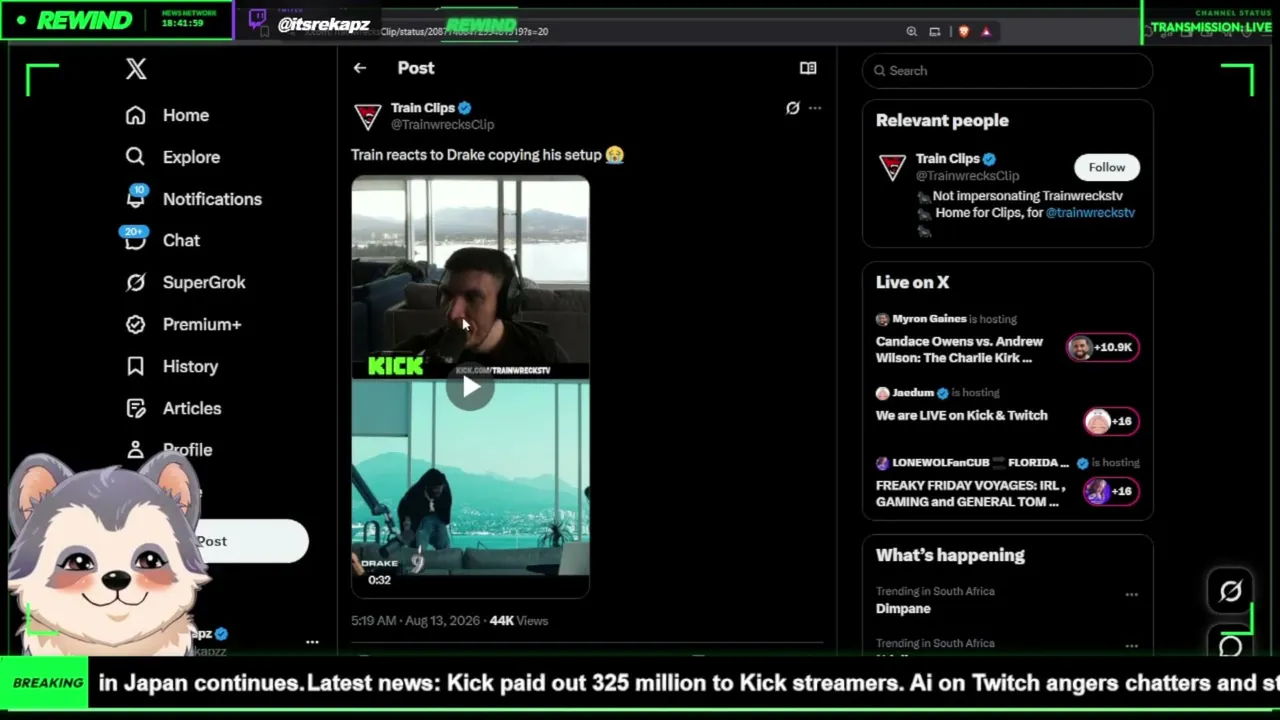Click Train Clips avatar in Relevant people
This screenshot has width=1280, height=720.
coord(892,167)
